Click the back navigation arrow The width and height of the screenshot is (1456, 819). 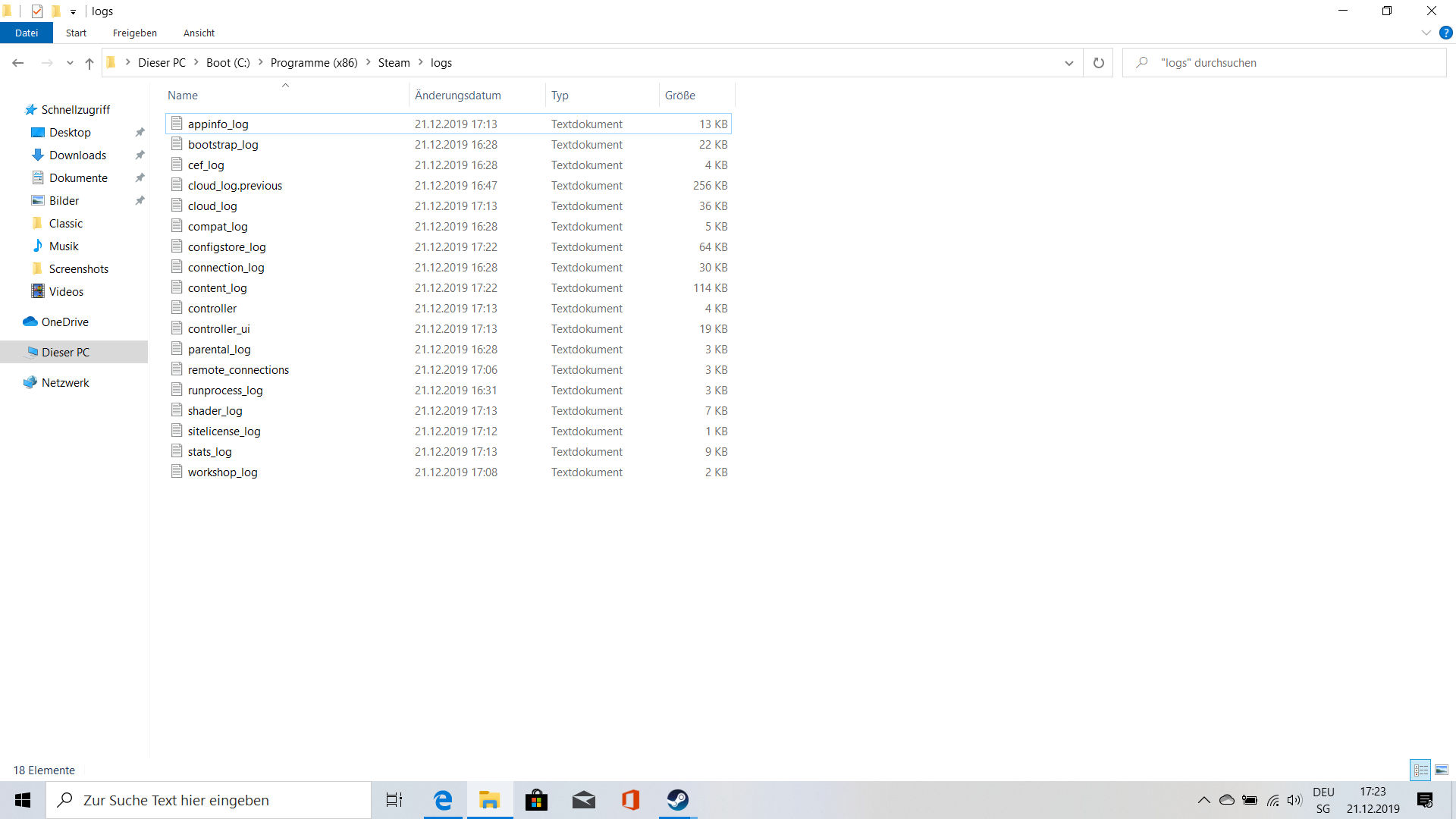click(x=18, y=63)
